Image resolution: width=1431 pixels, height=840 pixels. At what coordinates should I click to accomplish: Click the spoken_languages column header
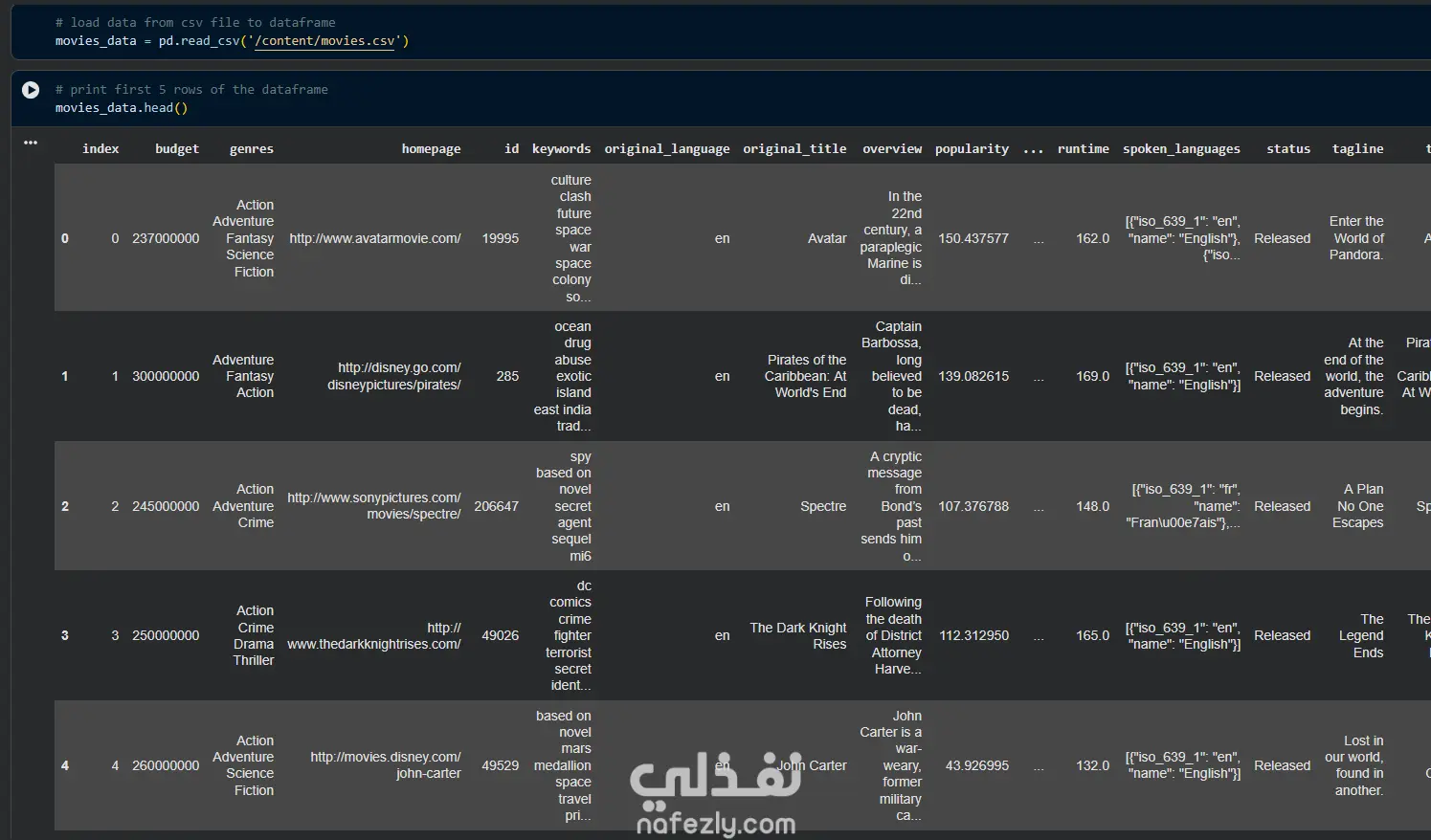(x=1181, y=149)
